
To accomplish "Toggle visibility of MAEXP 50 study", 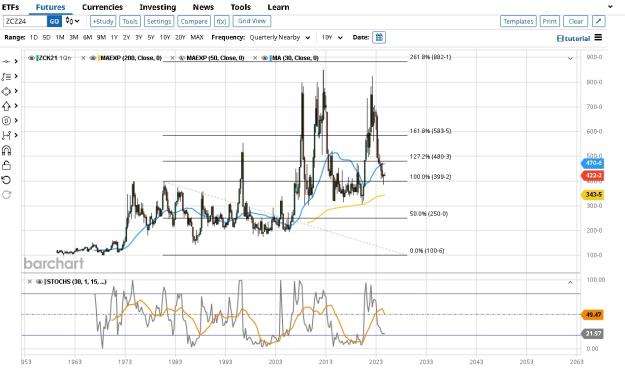I will pos(181,58).
